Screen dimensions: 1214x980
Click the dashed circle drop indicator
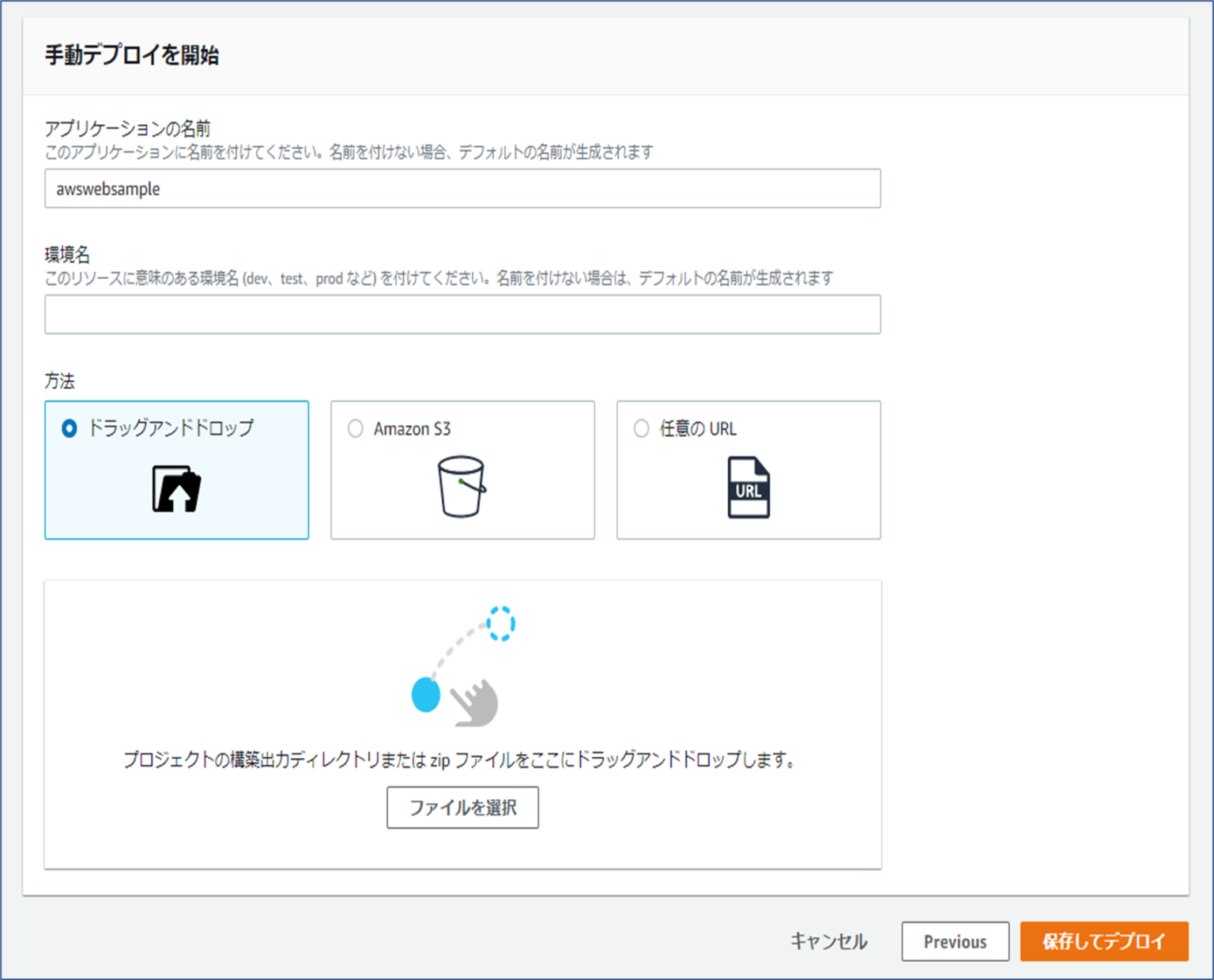point(503,623)
